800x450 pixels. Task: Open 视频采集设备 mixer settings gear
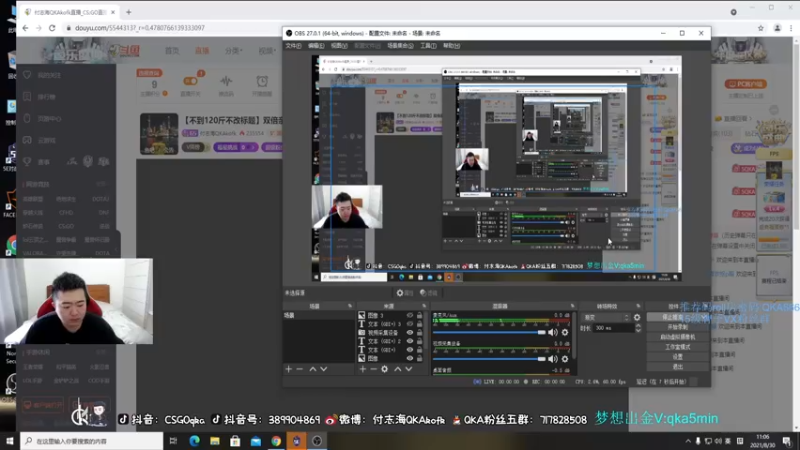pos(565,359)
